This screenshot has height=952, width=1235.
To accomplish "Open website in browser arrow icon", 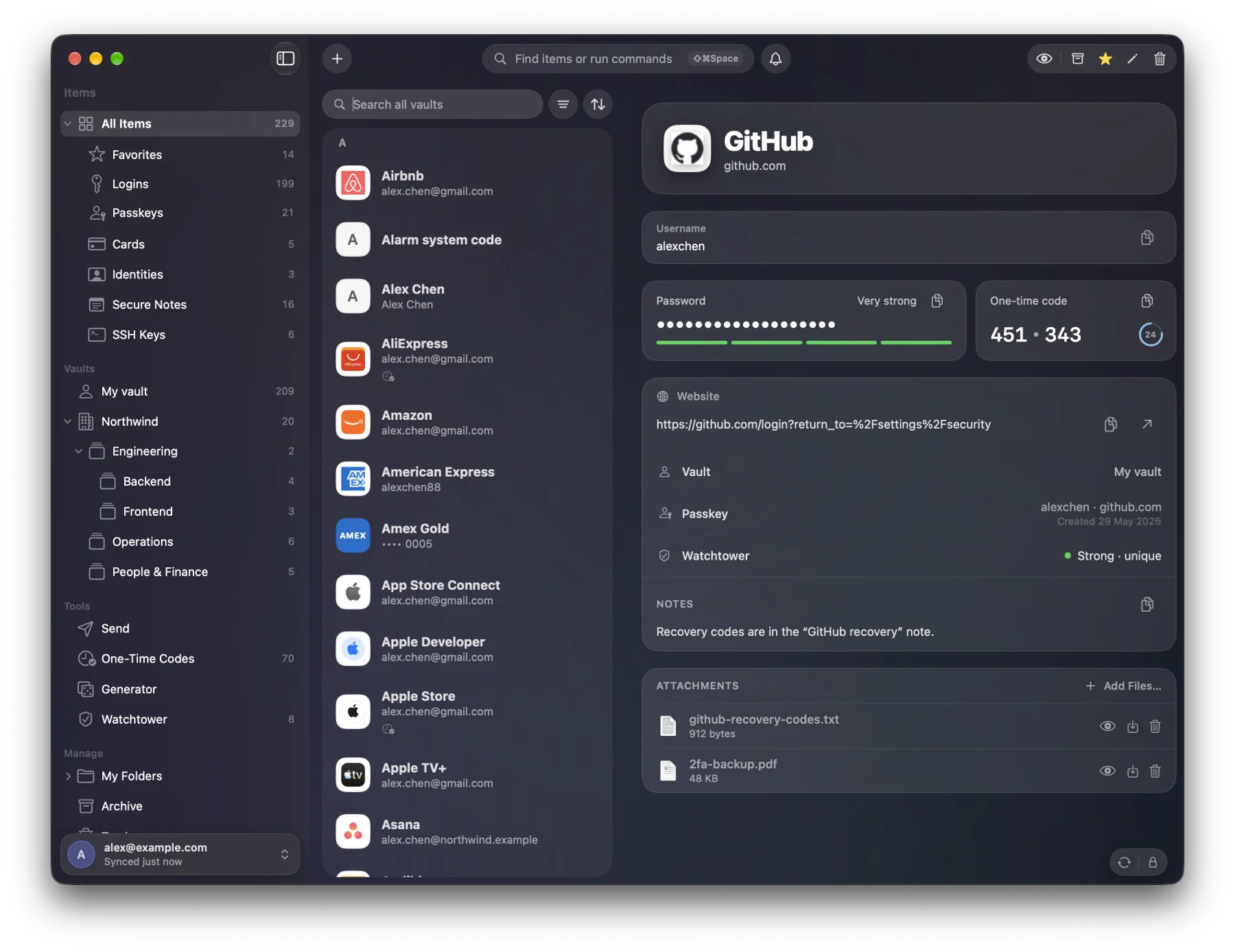I will click(x=1147, y=424).
